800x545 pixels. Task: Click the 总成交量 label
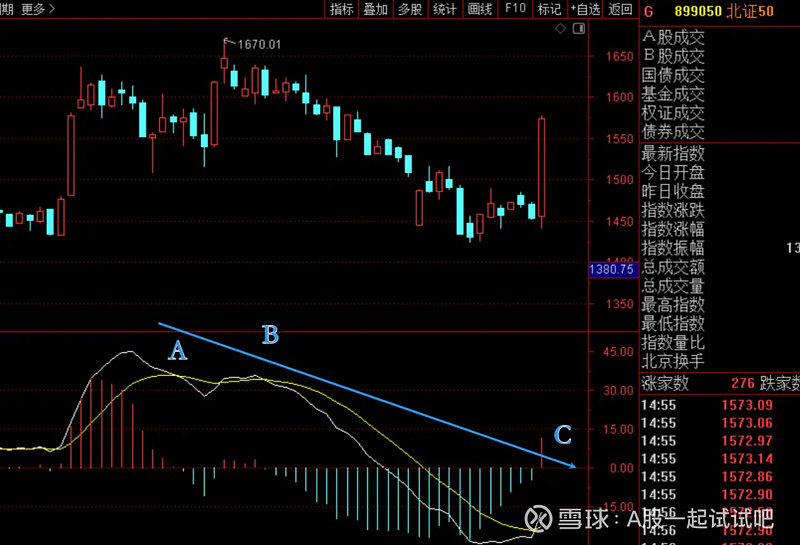coord(673,286)
